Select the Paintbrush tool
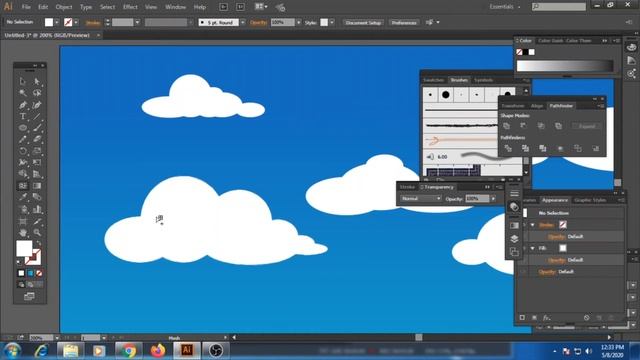 (x=37, y=128)
